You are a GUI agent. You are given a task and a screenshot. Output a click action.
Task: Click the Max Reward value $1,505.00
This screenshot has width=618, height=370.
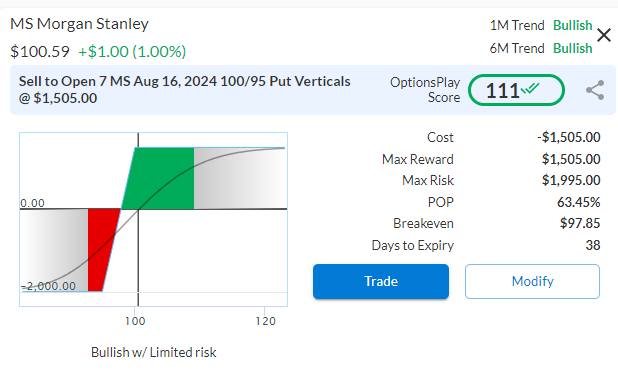(571, 159)
